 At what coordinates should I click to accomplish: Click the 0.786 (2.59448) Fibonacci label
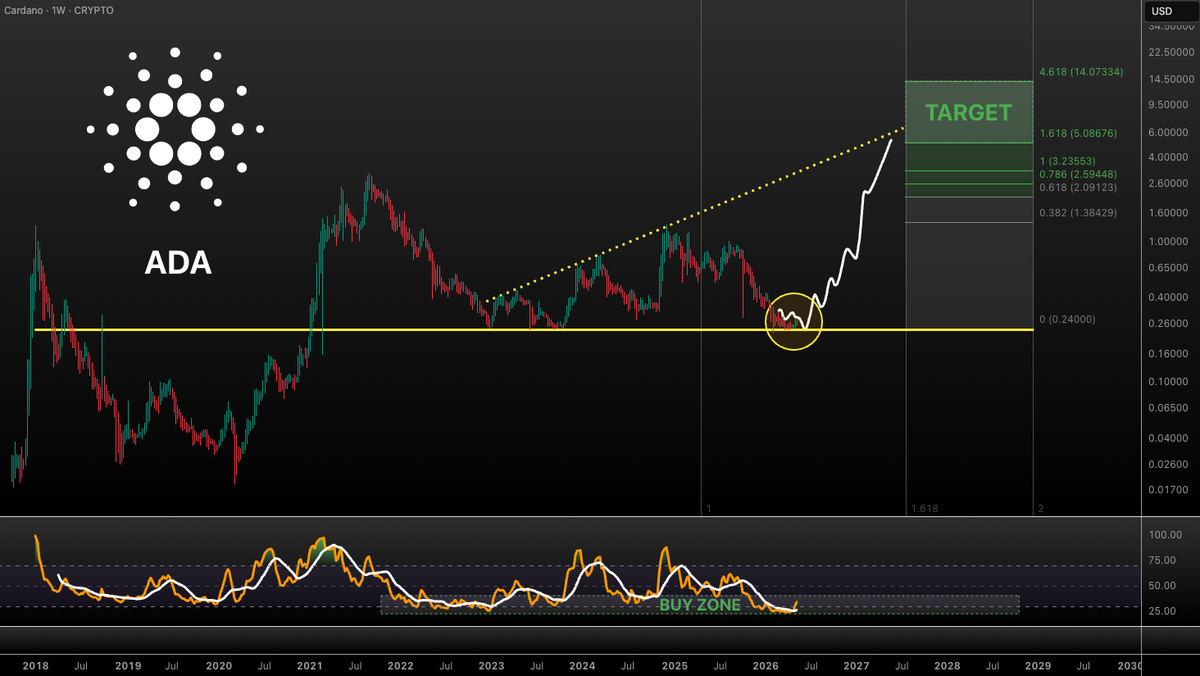tap(1078, 174)
